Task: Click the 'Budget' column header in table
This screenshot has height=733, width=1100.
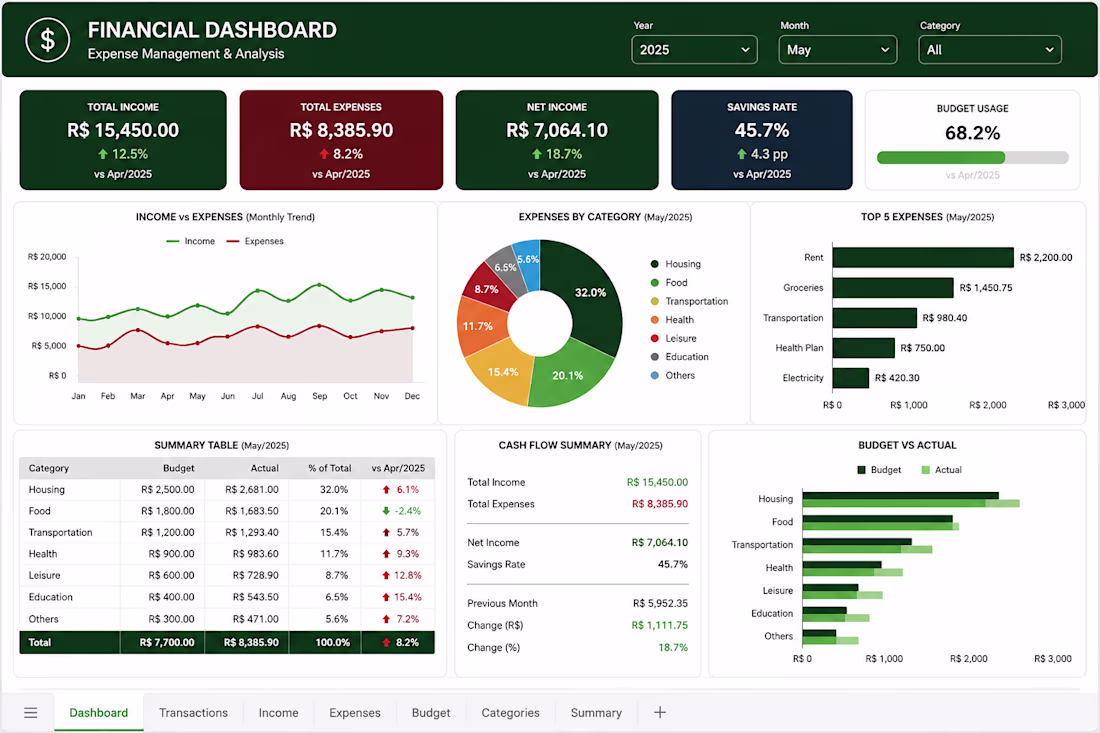Action: pos(178,468)
